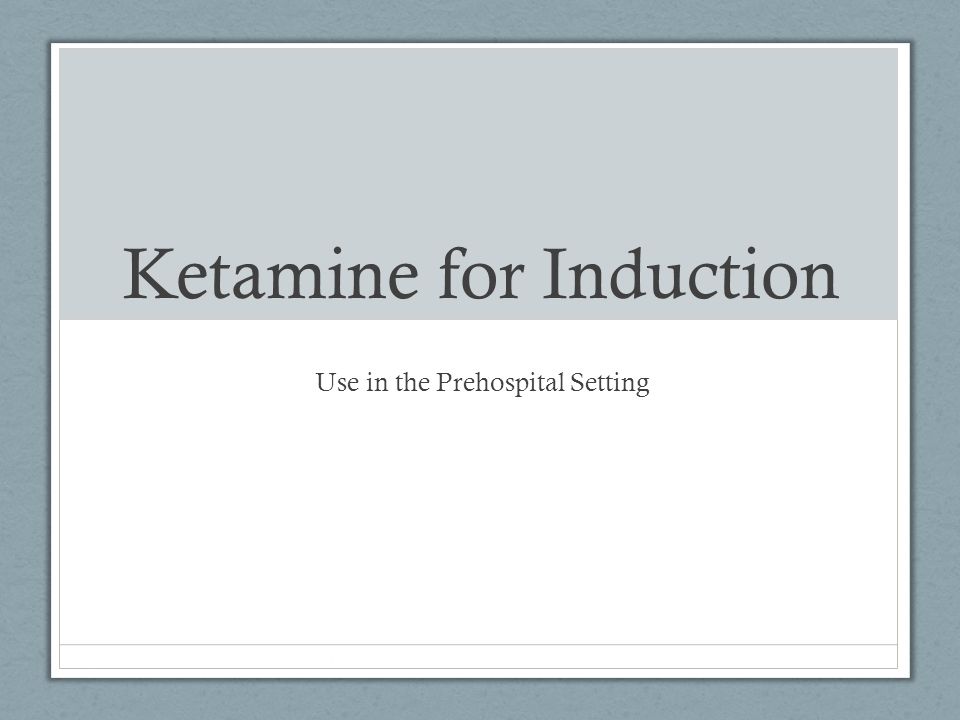Click the capital "U" in Use

(325, 382)
